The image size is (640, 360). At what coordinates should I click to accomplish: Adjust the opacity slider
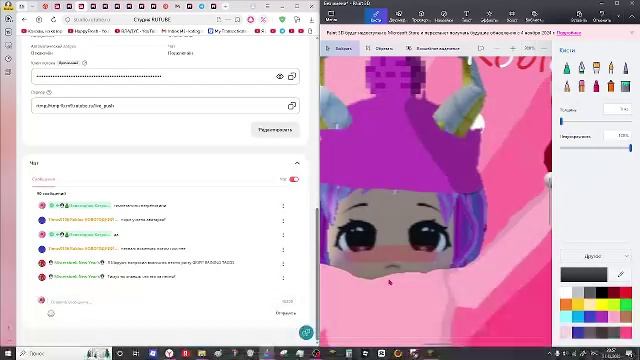point(596,148)
